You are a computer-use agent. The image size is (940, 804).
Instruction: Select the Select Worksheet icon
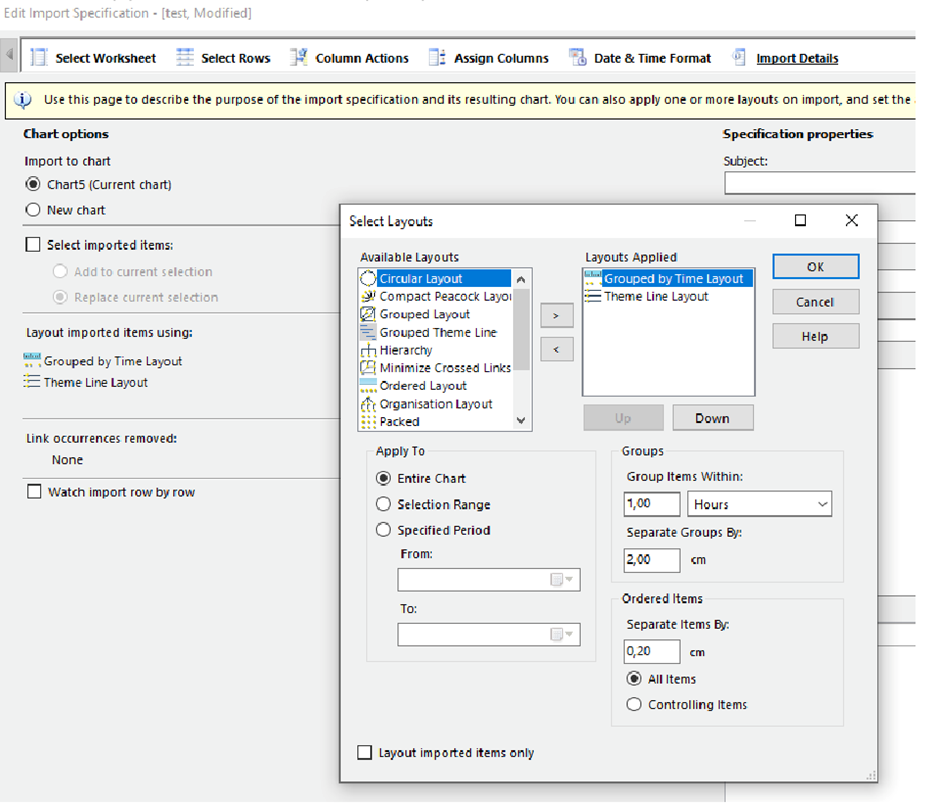tap(38, 57)
